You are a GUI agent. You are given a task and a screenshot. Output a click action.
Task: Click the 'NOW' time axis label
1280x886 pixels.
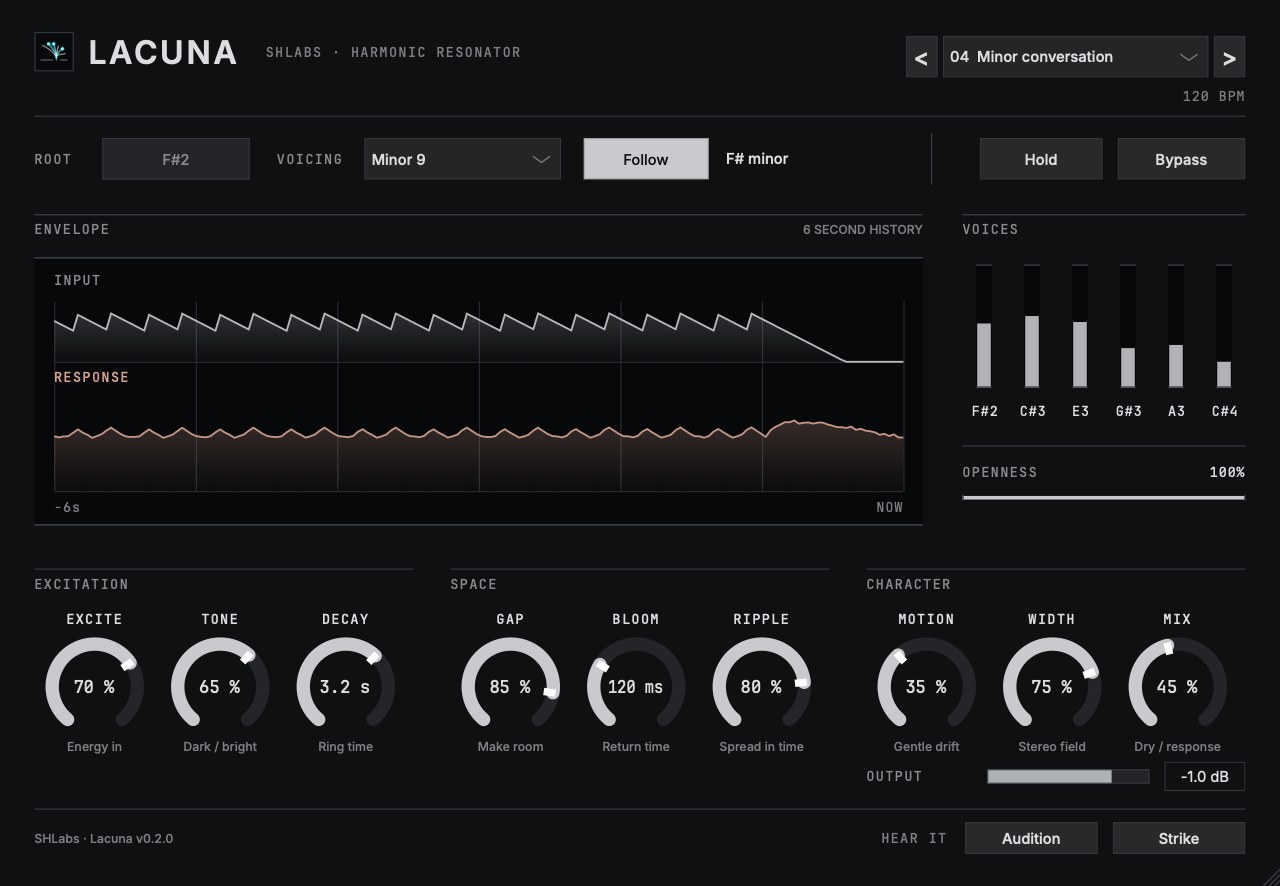[890, 508]
